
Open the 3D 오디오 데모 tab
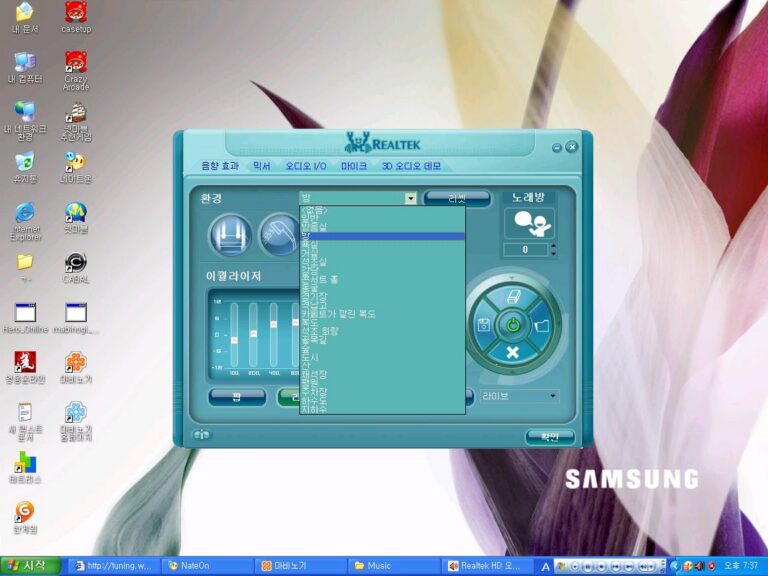pos(411,166)
